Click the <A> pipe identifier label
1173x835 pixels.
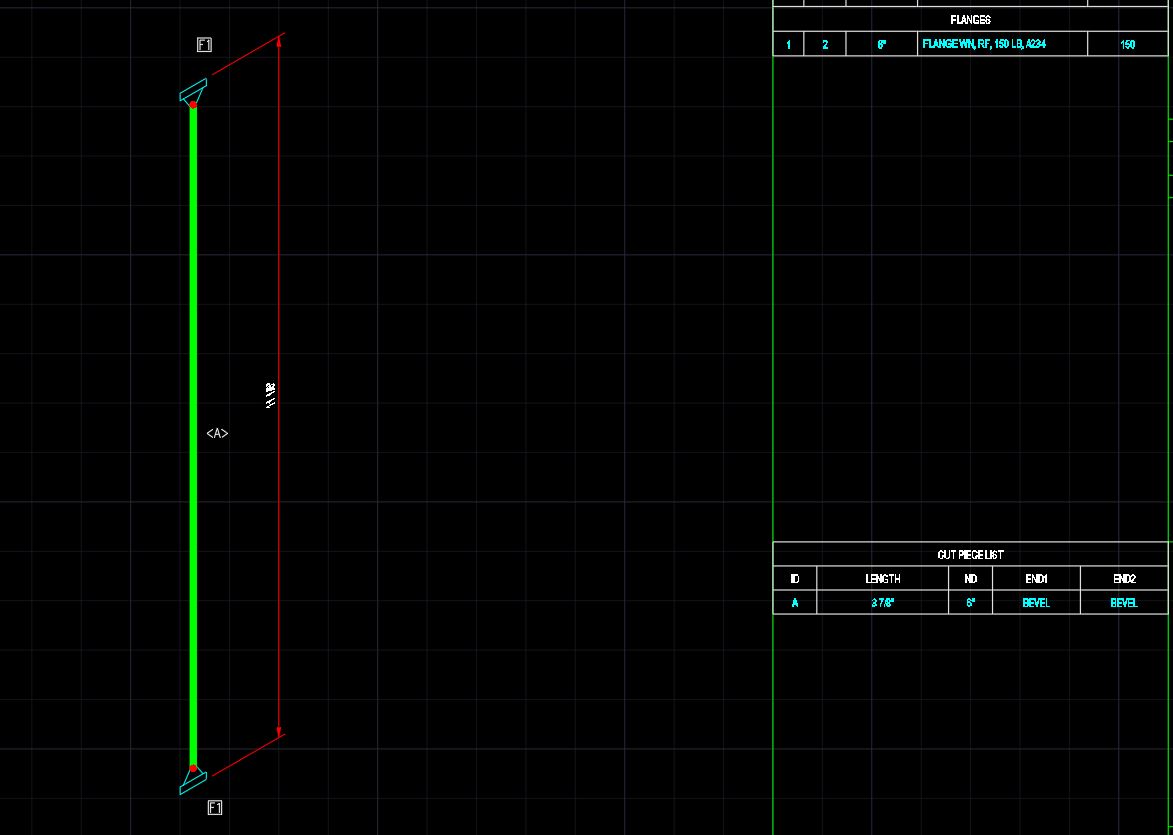216,434
